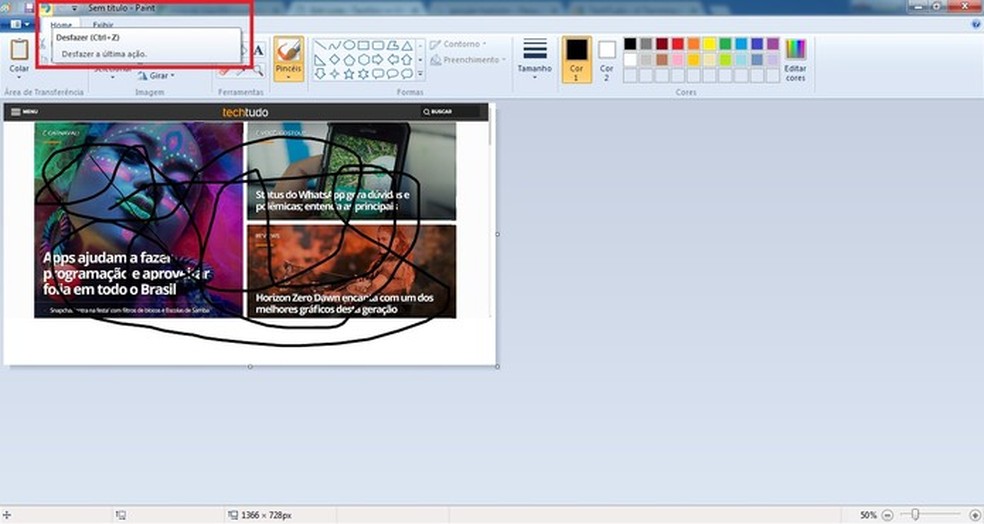Choose the Oval shape

point(349,45)
